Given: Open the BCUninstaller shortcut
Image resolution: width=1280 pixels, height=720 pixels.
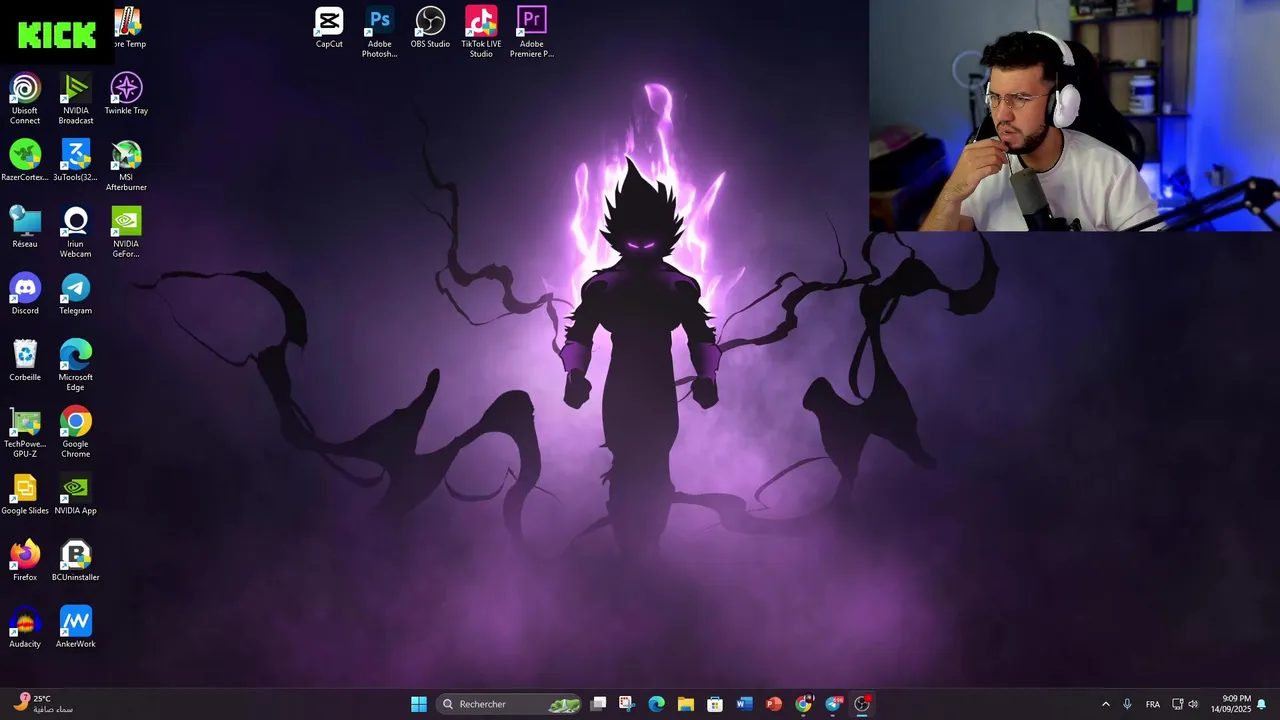Looking at the screenshot, I should 76,560.
